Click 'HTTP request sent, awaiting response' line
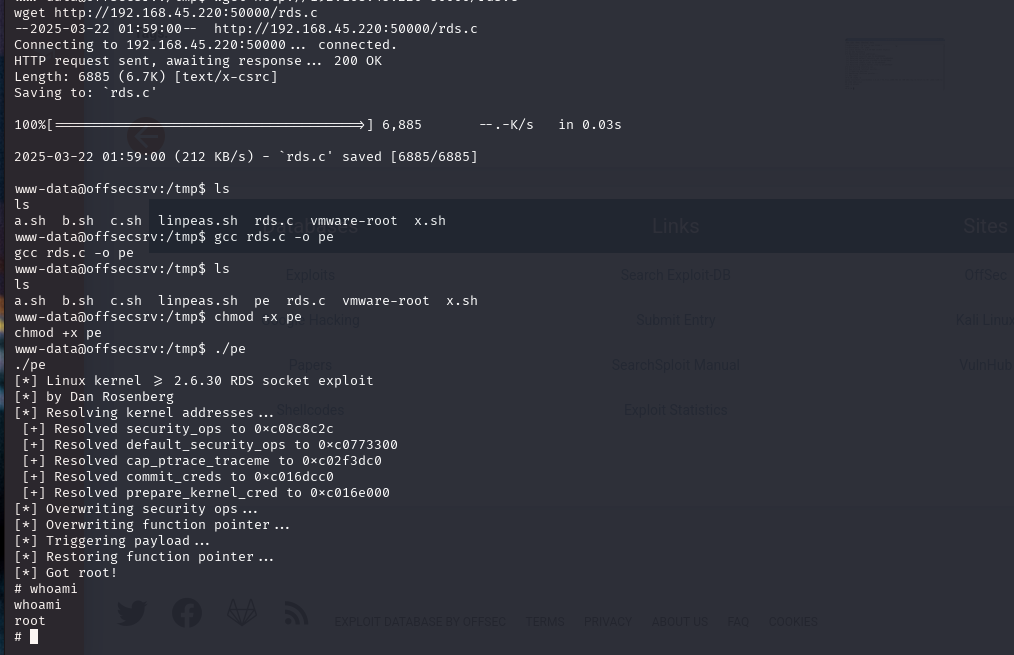The image size is (1014, 655). pyautogui.click(x=198, y=61)
